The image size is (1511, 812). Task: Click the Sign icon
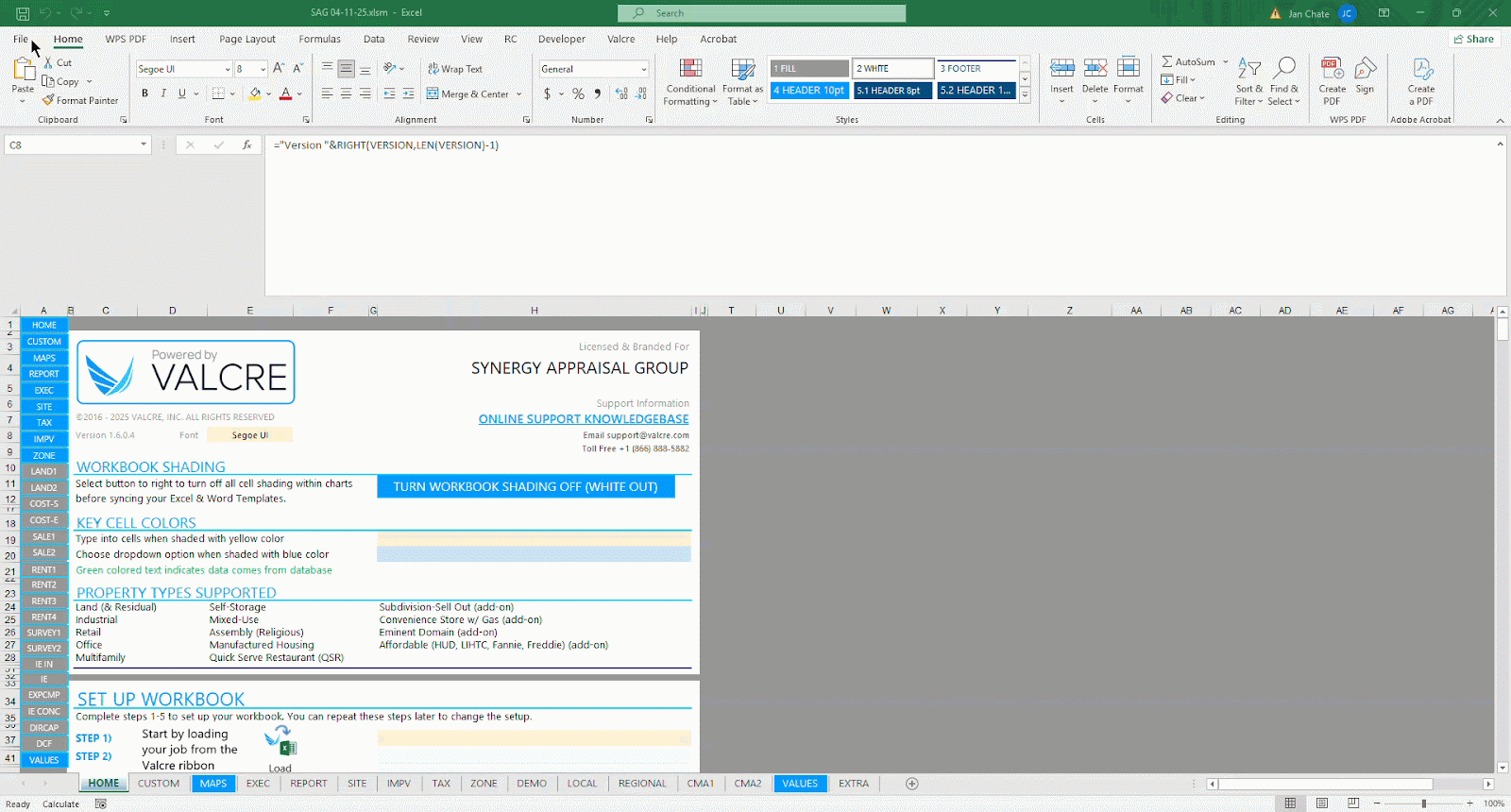[x=1365, y=70]
